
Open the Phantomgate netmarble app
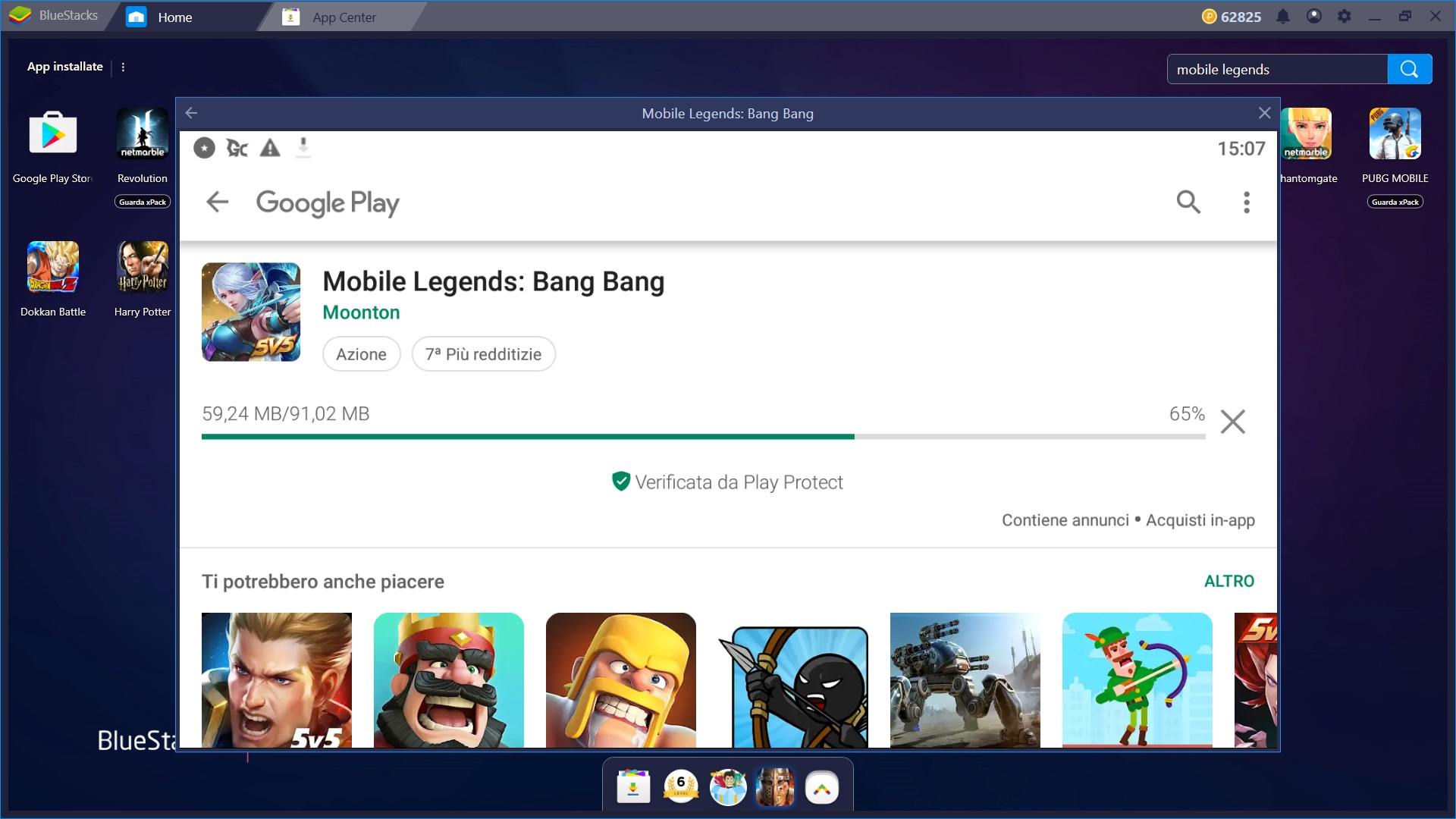[x=1306, y=134]
